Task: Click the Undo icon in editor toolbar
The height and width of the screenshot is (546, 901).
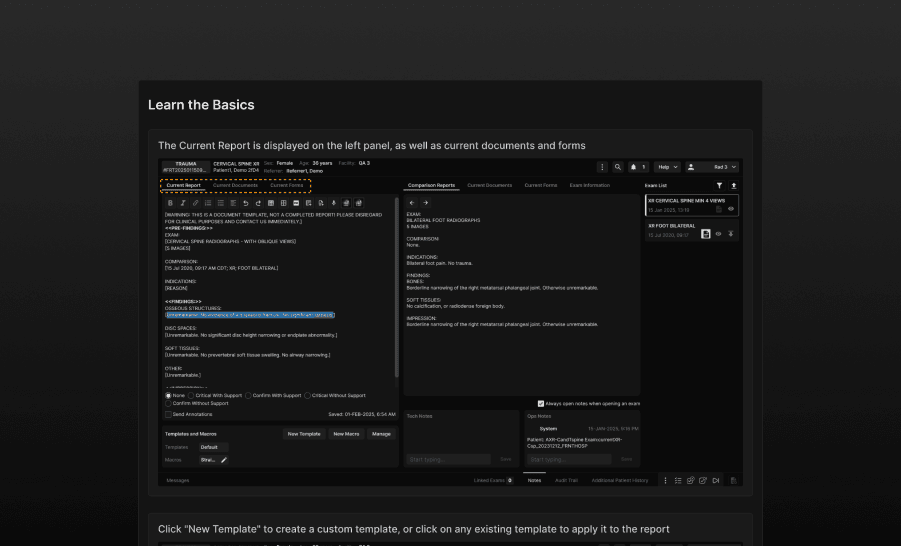Action: (x=245, y=203)
